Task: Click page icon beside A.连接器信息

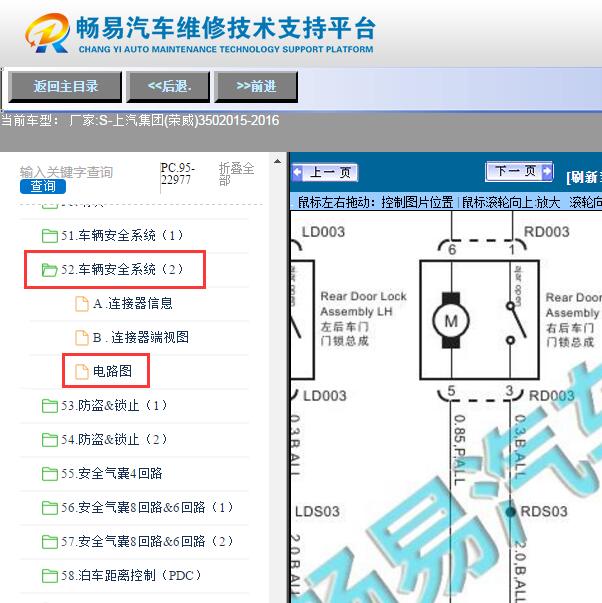Action: pyautogui.click(x=81, y=304)
